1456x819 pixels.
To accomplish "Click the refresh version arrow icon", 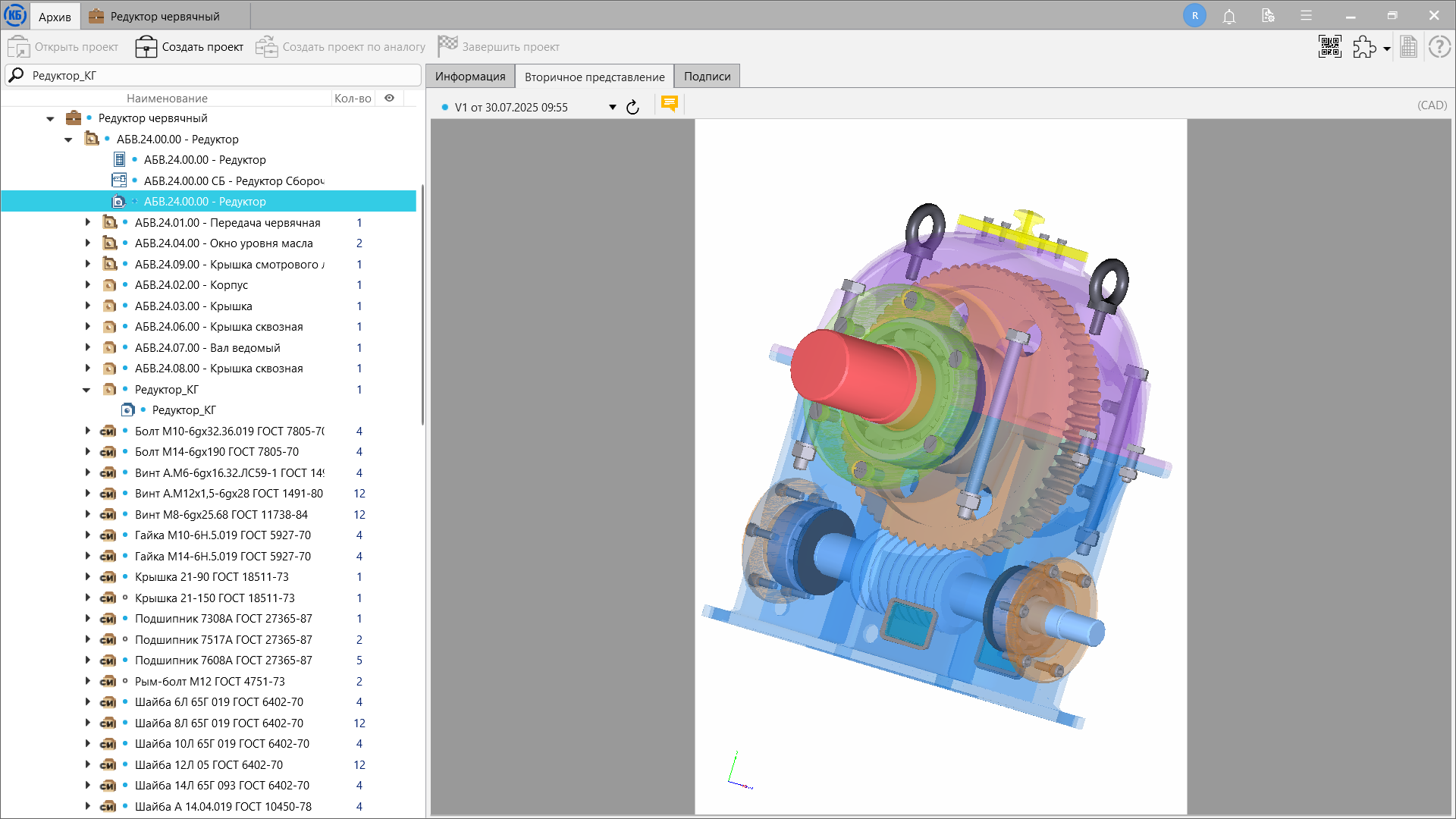I will pyautogui.click(x=632, y=107).
